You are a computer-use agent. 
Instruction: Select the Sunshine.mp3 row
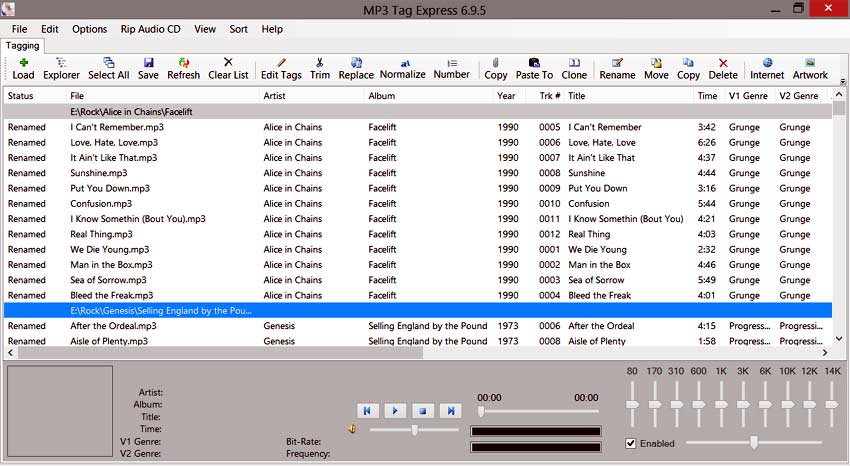418,173
